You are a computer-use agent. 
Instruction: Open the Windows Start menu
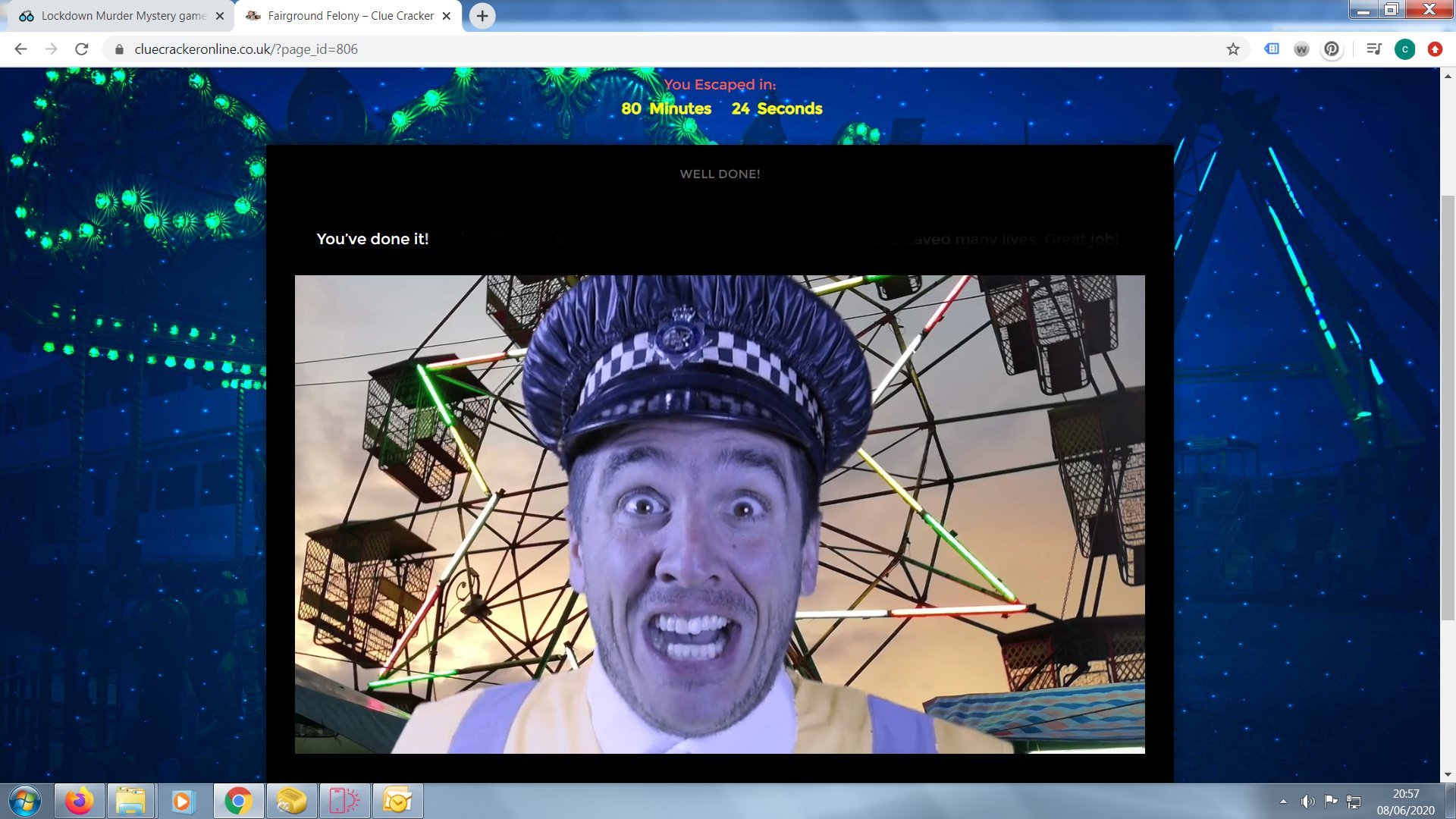[x=24, y=801]
